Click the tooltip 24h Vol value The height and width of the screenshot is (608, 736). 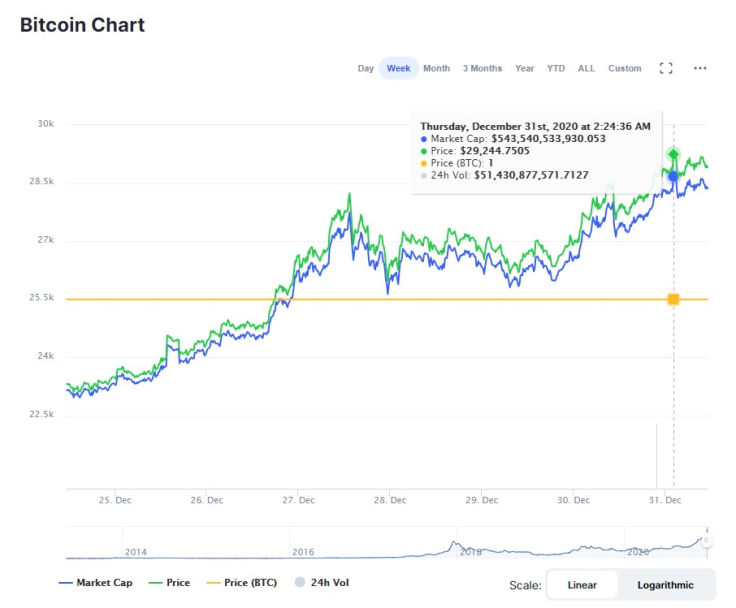point(531,175)
